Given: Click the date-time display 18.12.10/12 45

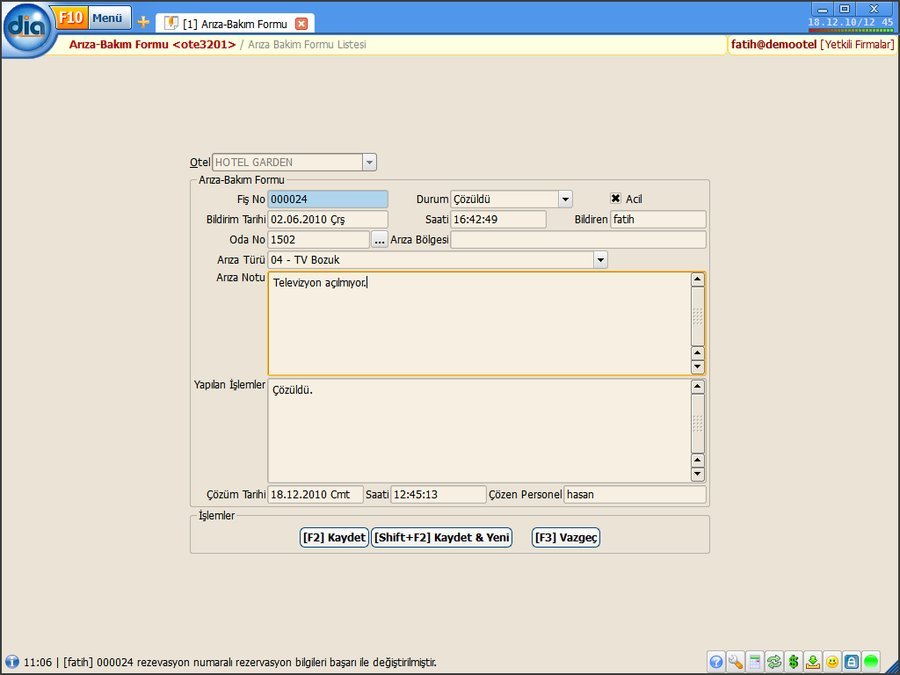Looking at the screenshot, I should pyautogui.click(x=851, y=22).
